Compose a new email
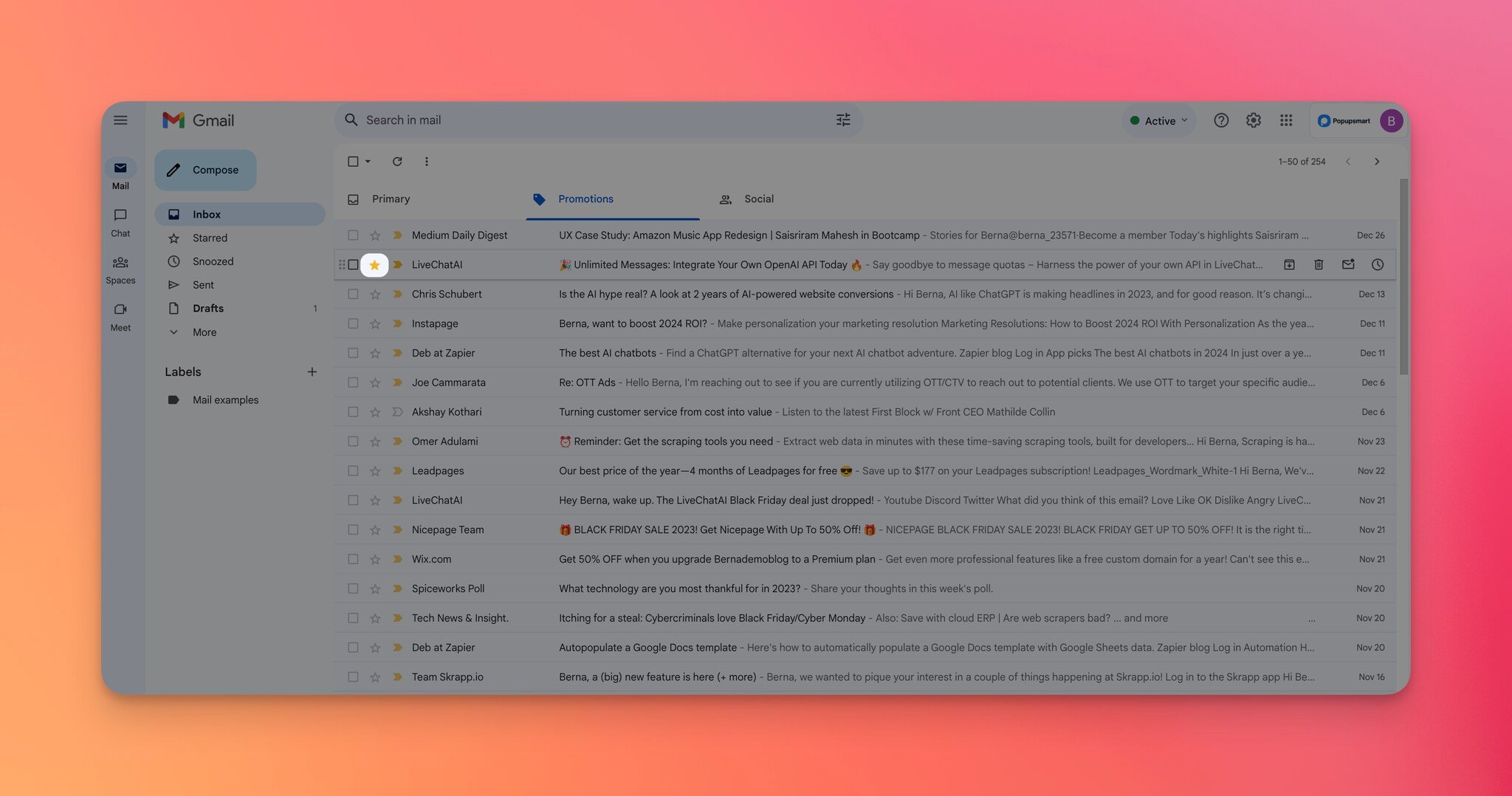1512x796 pixels. (x=205, y=170)
